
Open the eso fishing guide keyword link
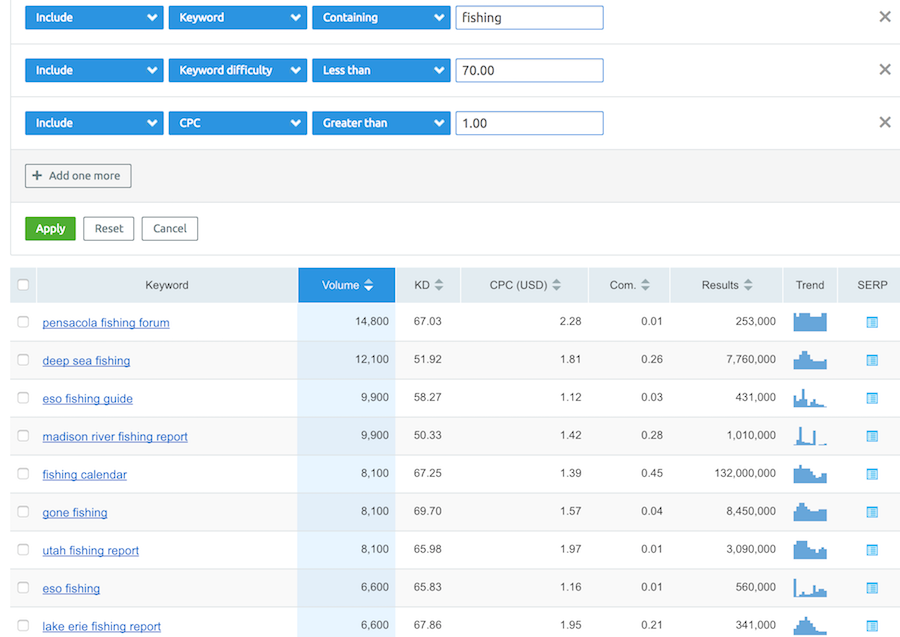pos(87,398)
